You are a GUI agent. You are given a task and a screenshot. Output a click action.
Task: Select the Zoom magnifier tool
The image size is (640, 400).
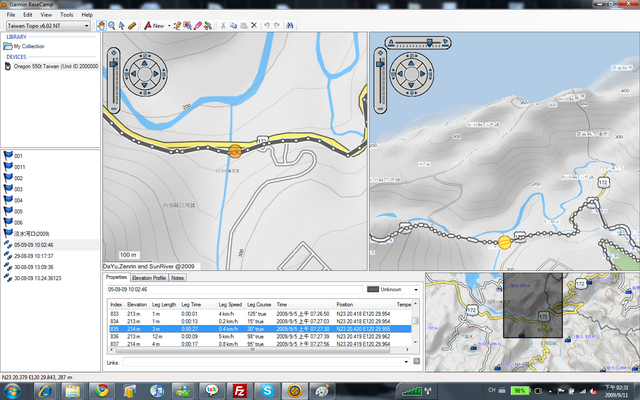pyautogui.click(x=111, y=25)
